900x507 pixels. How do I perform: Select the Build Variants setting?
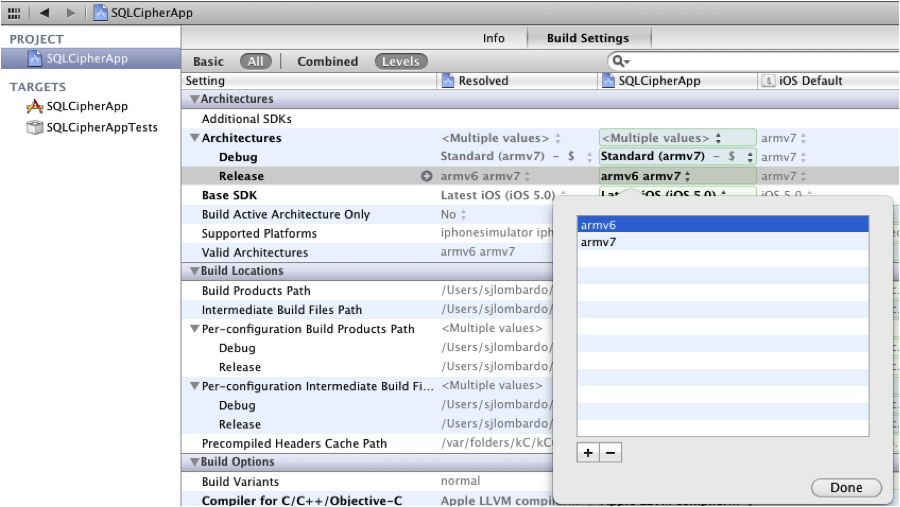(x=240, y=482)
